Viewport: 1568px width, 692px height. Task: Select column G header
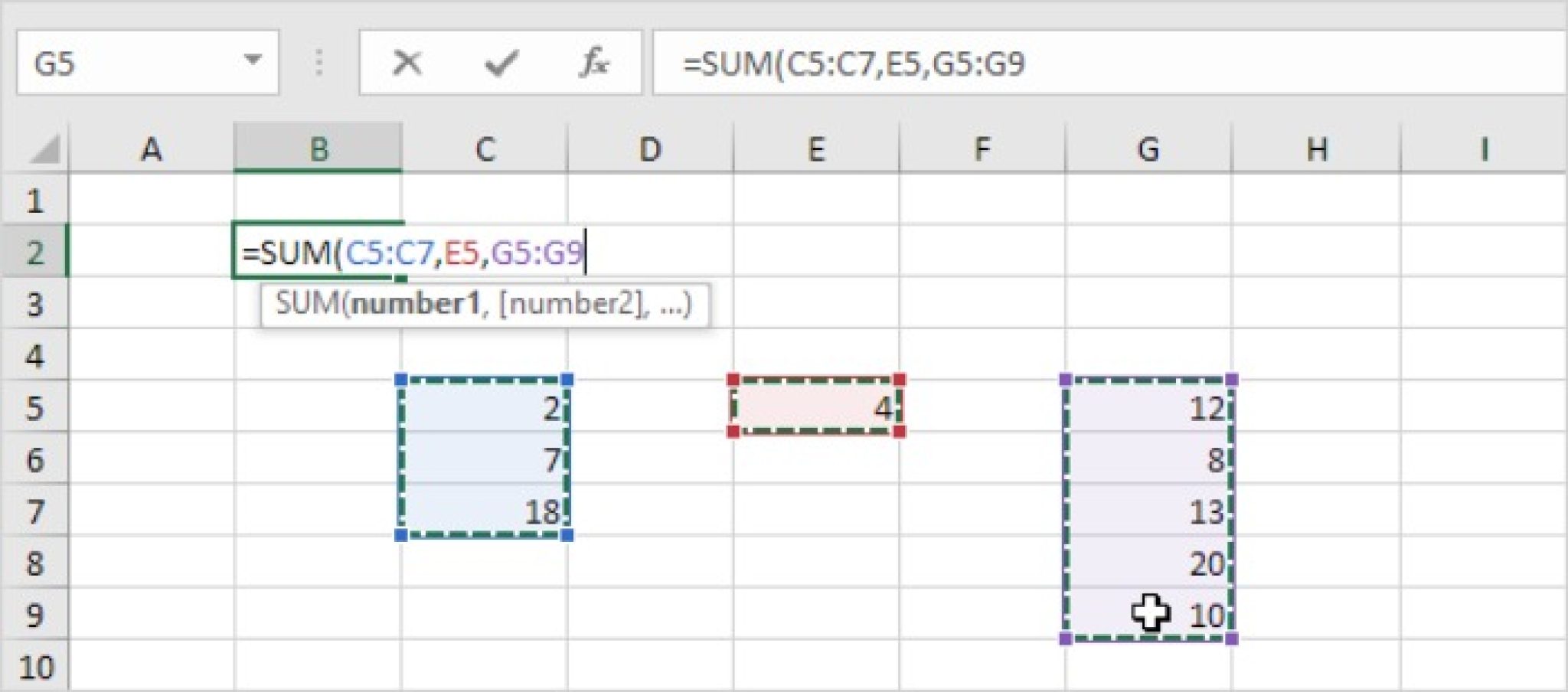(x=1148, y=149)
